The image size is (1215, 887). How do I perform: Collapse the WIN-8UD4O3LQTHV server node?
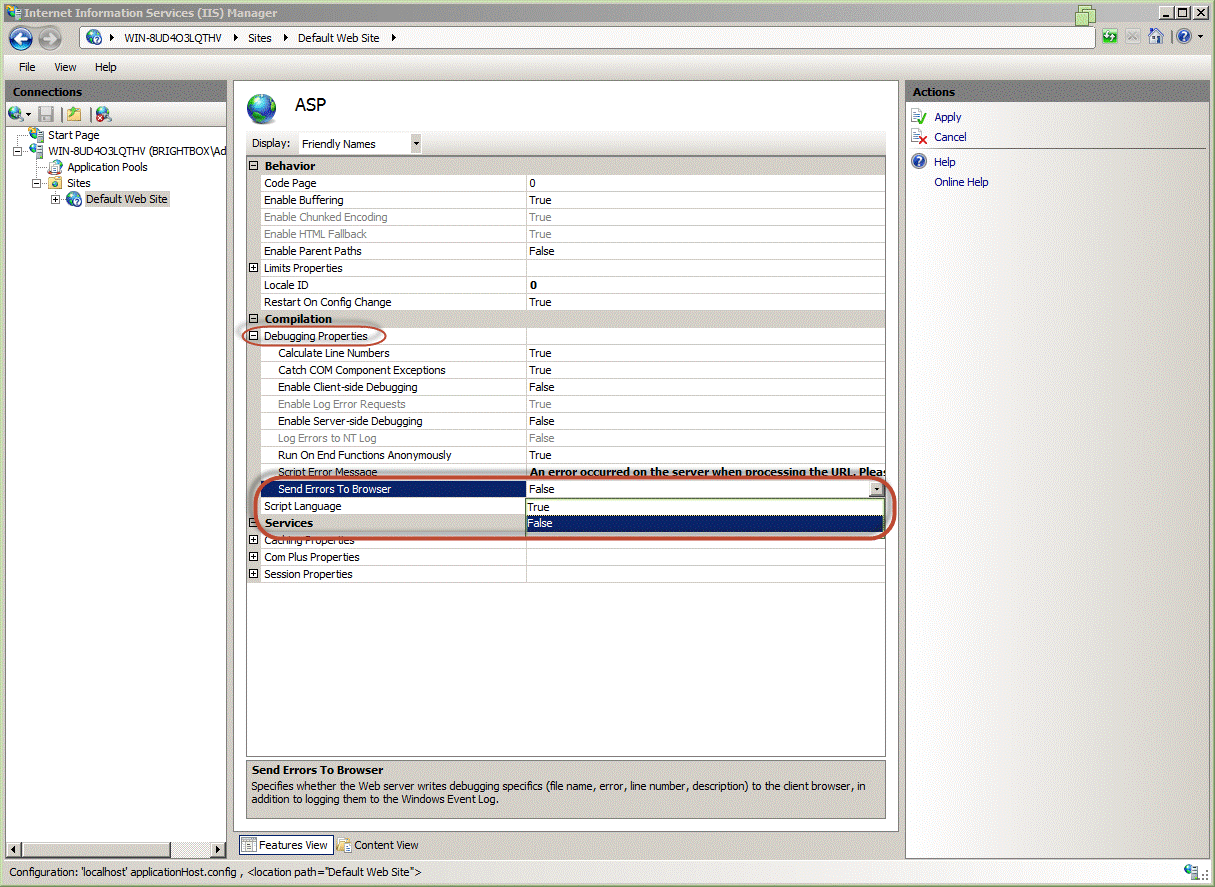tap(18, 151)
